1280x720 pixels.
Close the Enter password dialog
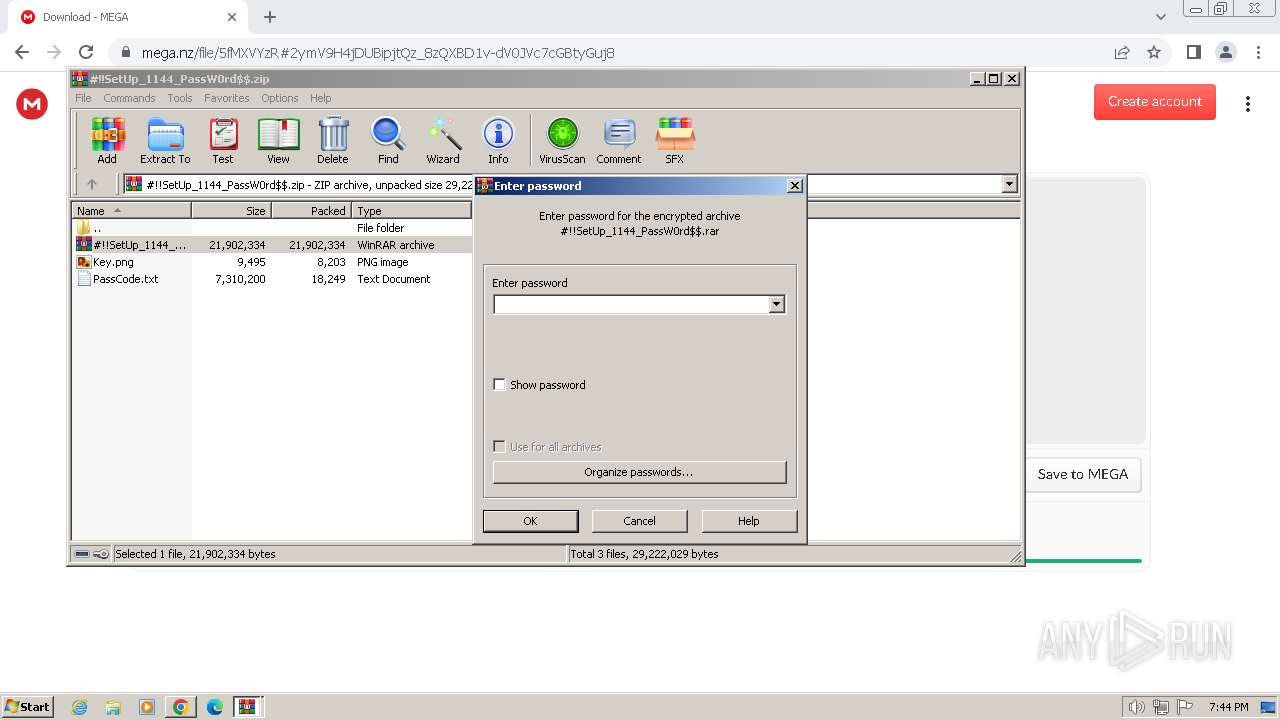point(794,186)
